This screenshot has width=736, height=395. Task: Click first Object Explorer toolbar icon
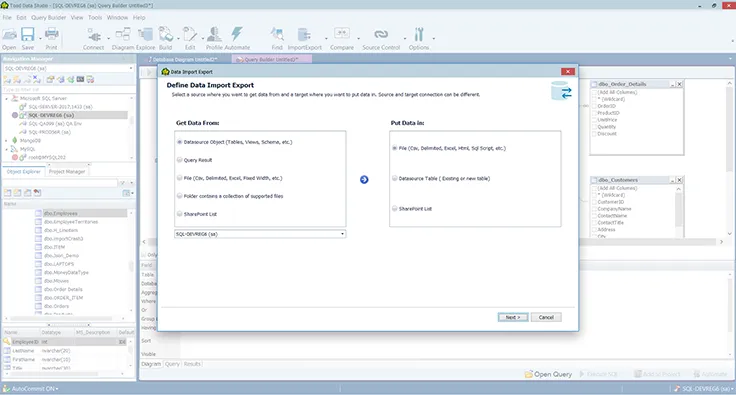tap(8, 193)
